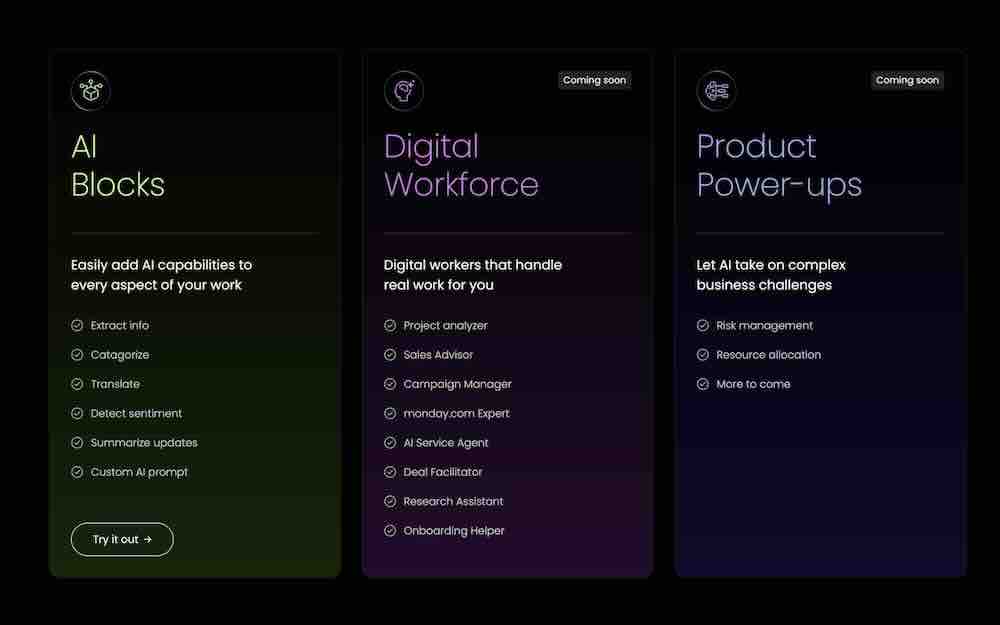Image resolution: width=1000 pixels, height=625 pixels.
Task: Select the AI Service Agent text
Action: pyautogui.click(x=446, y=443)
